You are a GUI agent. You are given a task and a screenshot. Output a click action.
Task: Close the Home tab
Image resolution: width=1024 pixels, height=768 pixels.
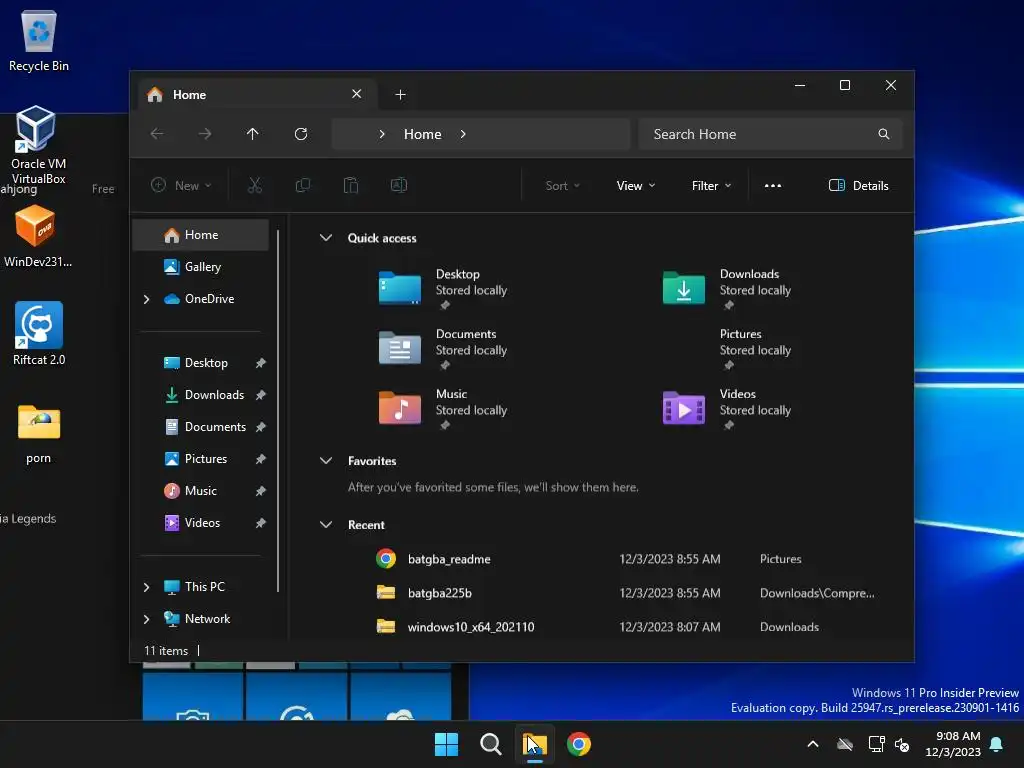357,94
